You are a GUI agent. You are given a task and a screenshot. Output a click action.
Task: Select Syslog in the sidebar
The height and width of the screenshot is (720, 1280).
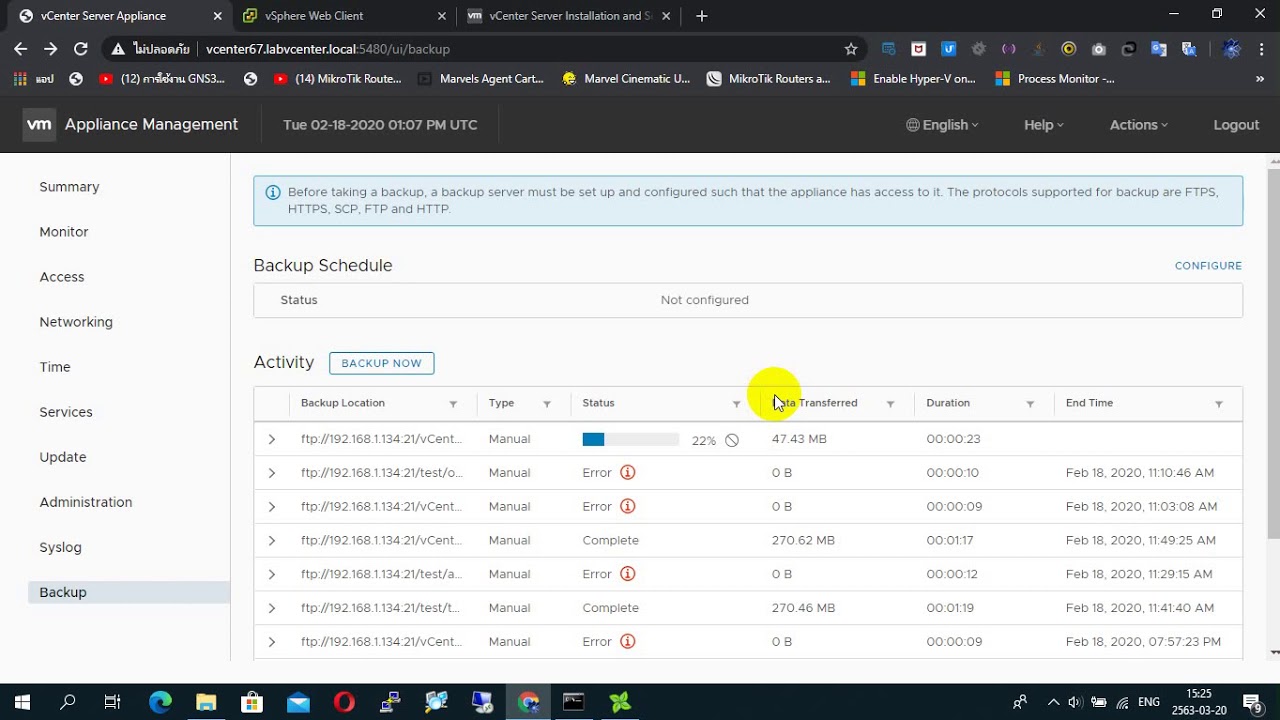60,547
